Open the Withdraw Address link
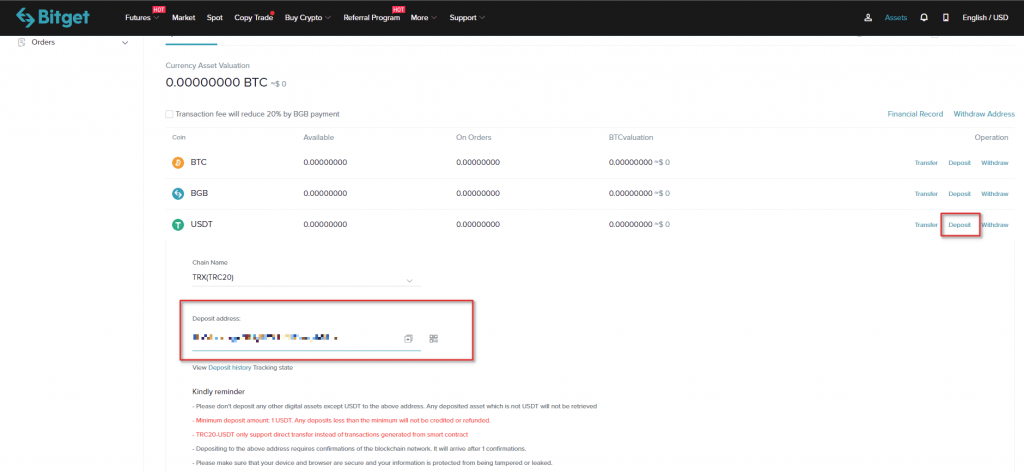 984,114
